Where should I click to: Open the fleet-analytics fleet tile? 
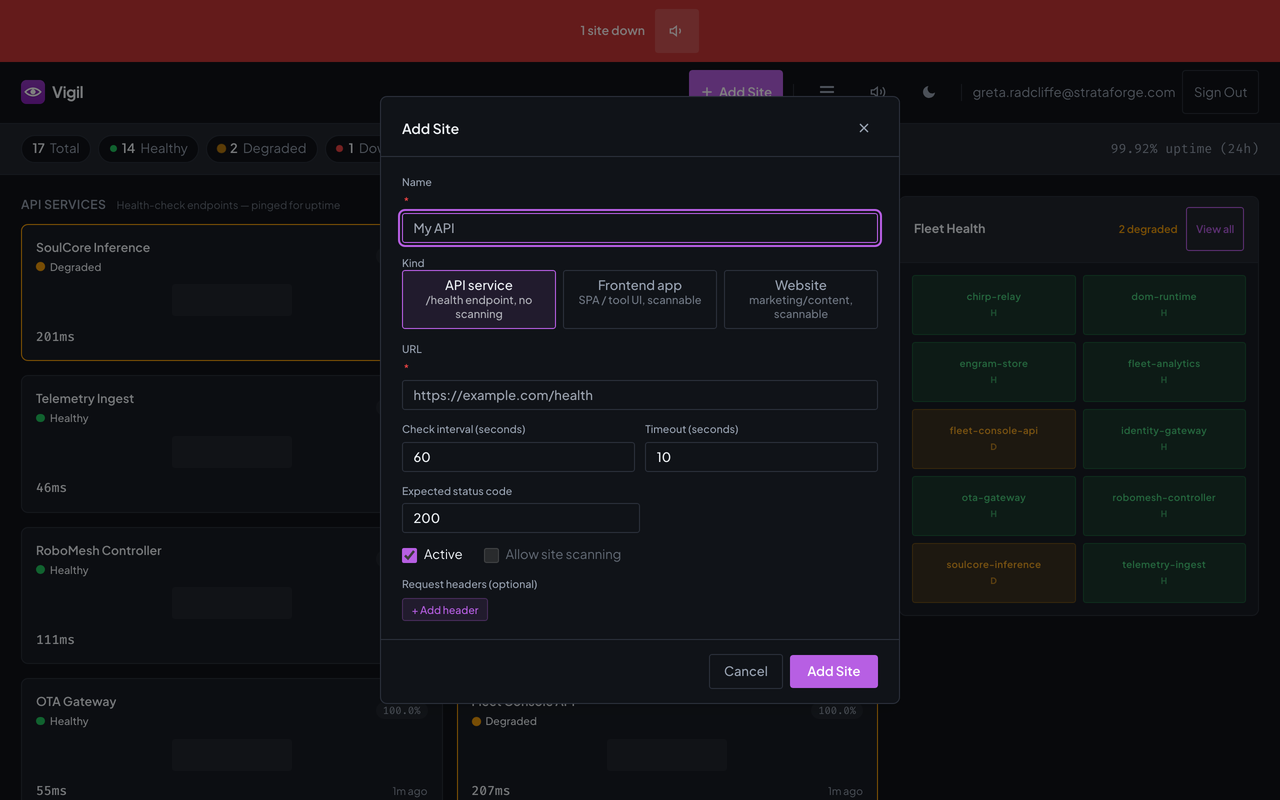tap(1164, 372)
